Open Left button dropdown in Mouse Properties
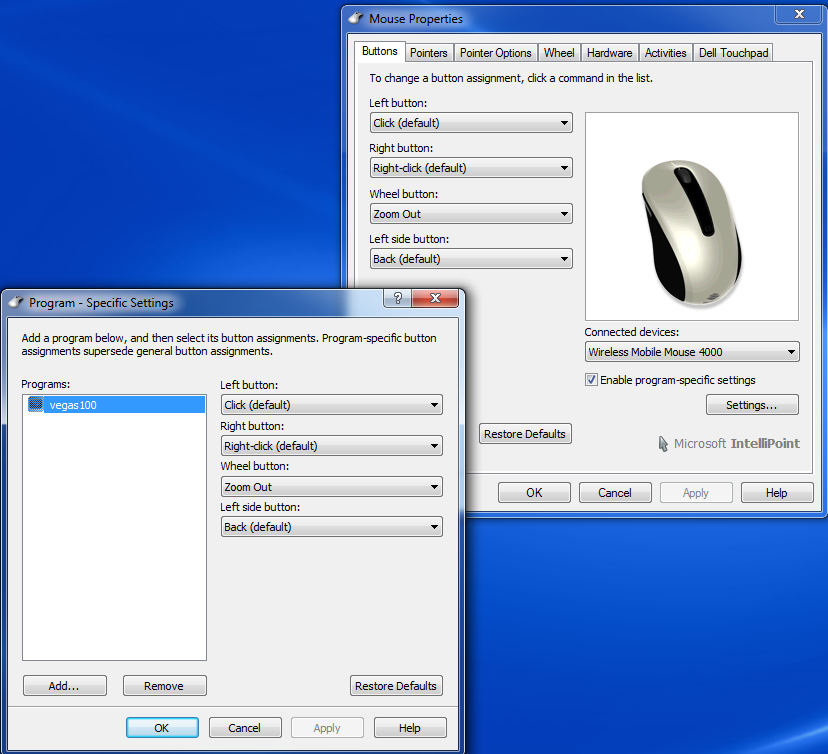Image resolution: width=828 pixels, height=754 pixels. click(x=470, y=123)
